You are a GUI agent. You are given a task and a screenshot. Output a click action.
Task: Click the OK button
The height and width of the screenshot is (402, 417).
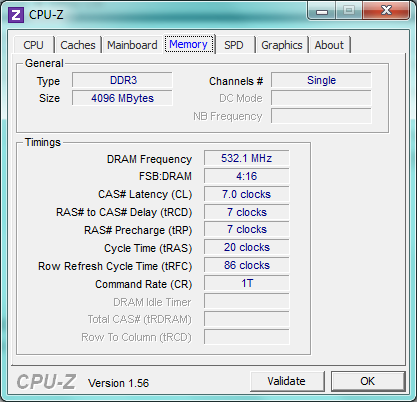tap(368, 381)
